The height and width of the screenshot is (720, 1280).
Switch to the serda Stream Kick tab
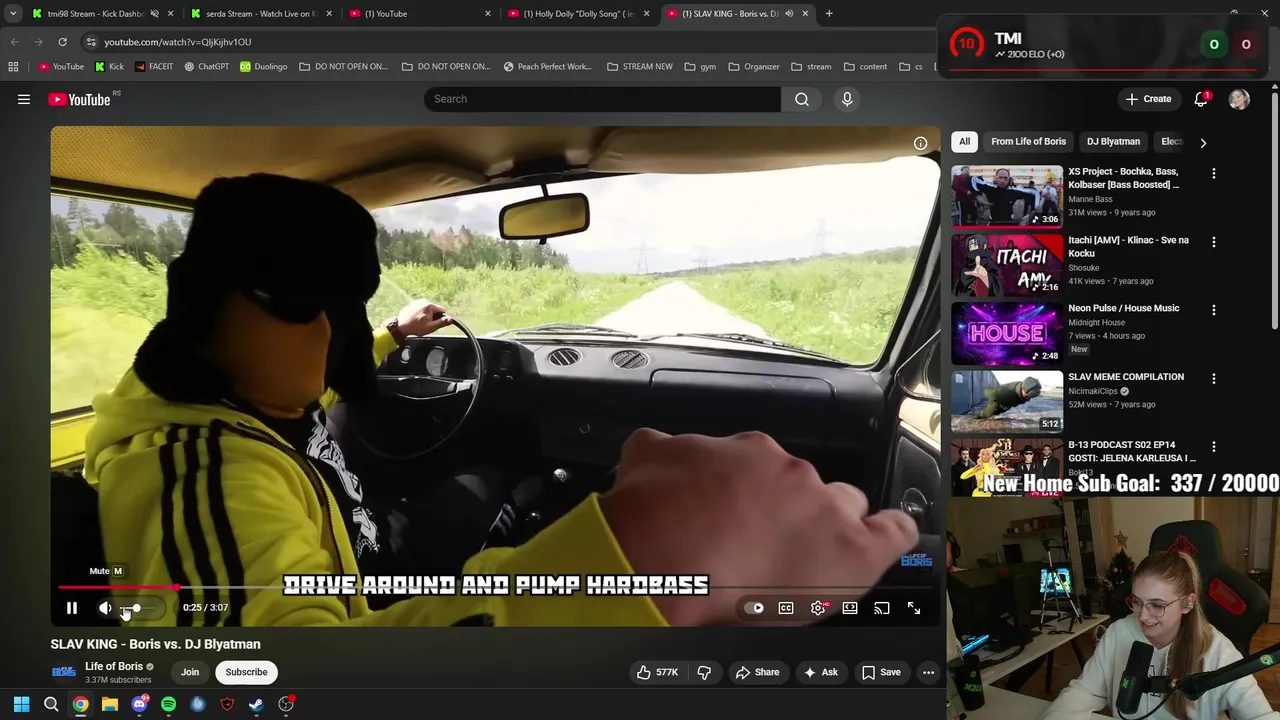coord(260,14)
